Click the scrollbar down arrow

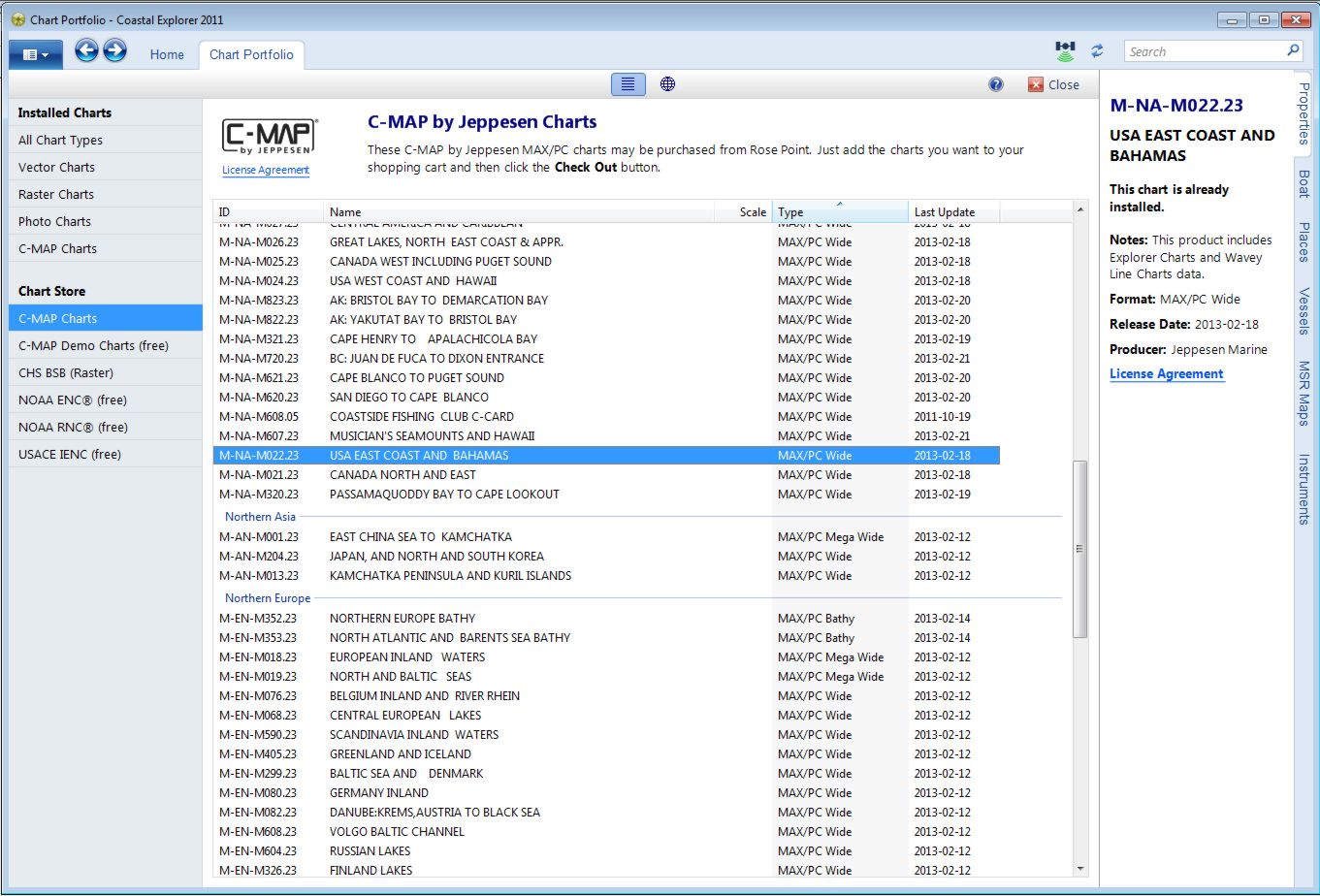1080,869
